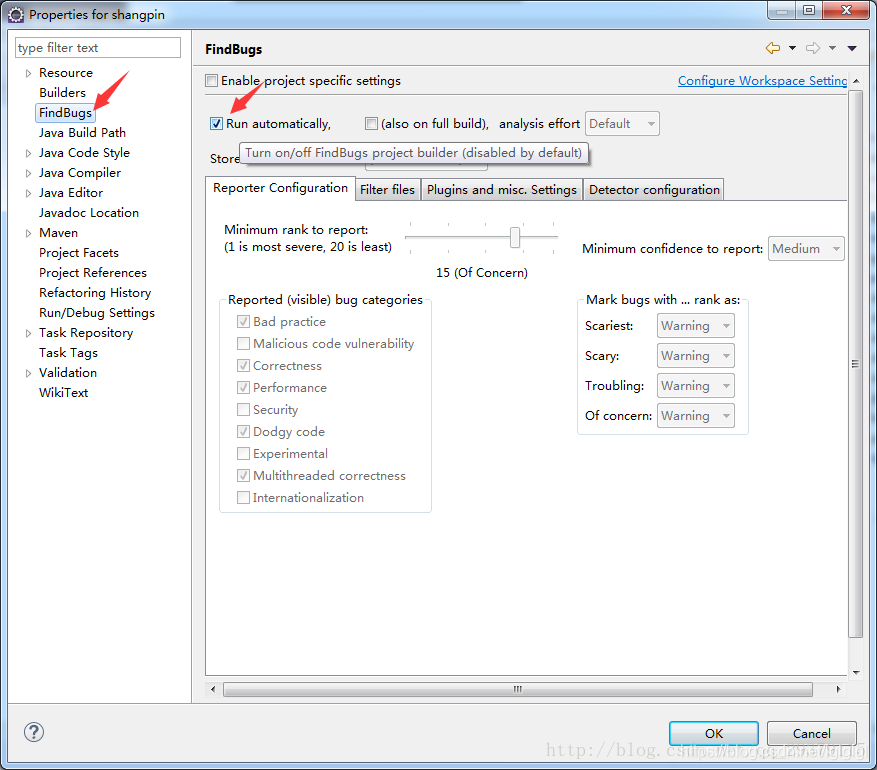The width and height of the screenshot is (877, 770).
Task: Click Cancel button
Action: point(812,733)
